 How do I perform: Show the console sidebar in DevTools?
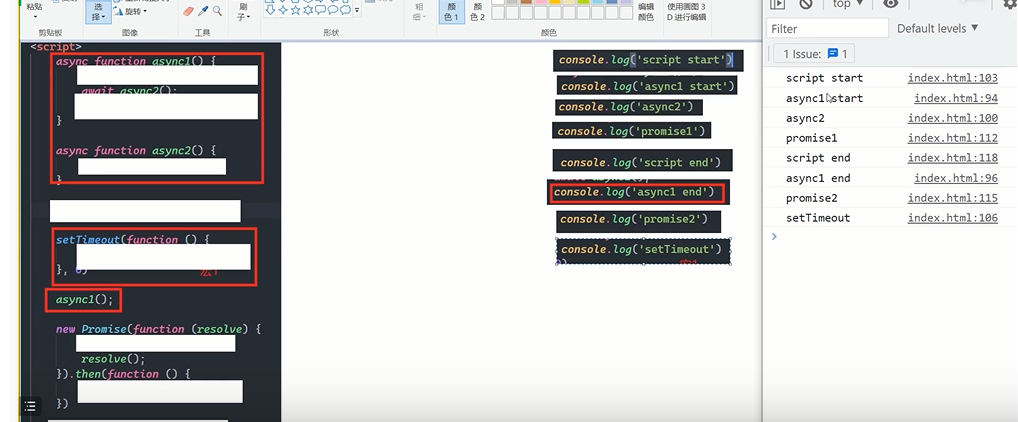point(777,4)
